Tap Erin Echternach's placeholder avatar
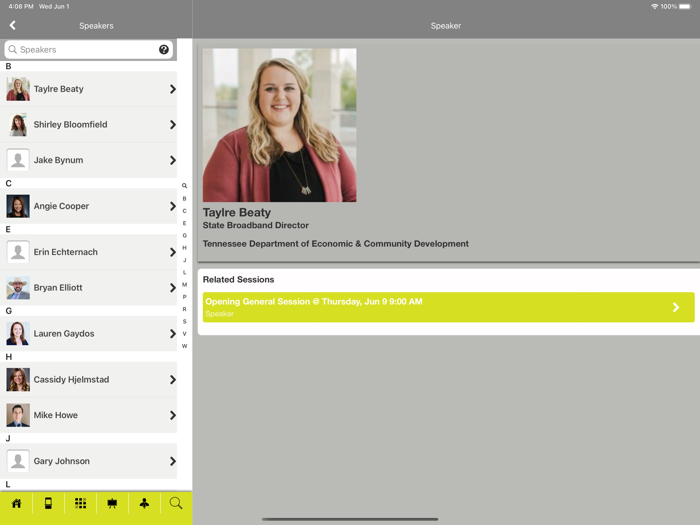Image resolution: width=700 pixels, height=525 pixels. click(18, 252)
